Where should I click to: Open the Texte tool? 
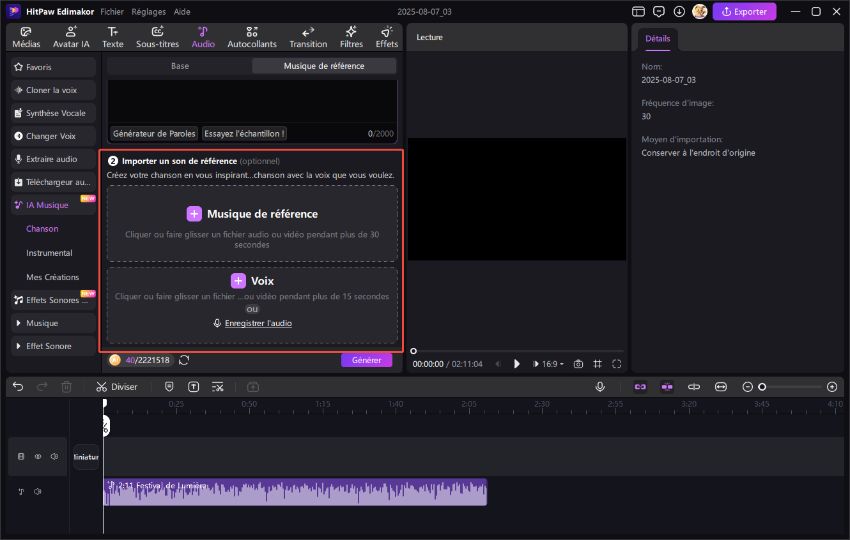click(113, 37)
